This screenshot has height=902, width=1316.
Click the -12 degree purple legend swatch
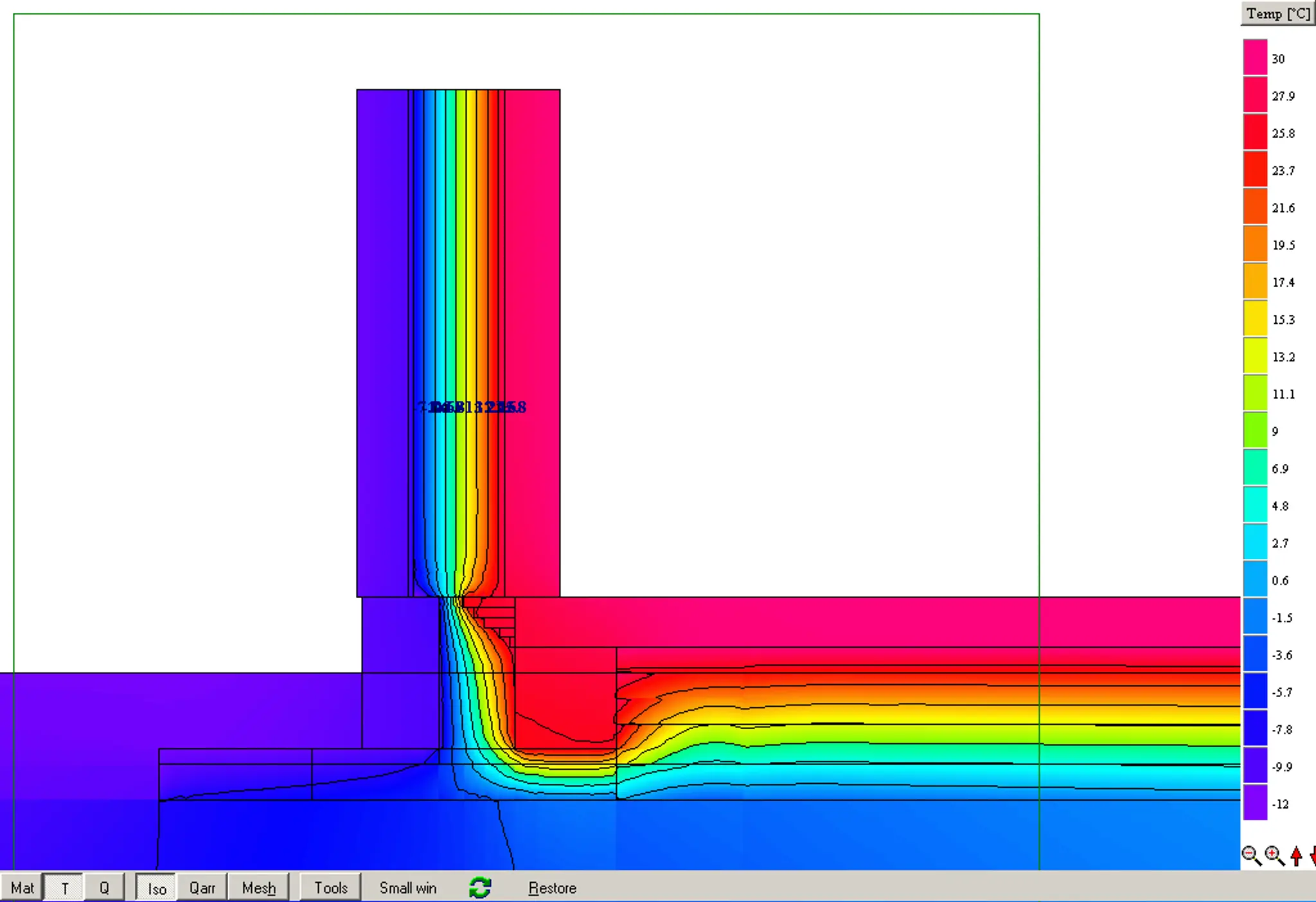1255,803
